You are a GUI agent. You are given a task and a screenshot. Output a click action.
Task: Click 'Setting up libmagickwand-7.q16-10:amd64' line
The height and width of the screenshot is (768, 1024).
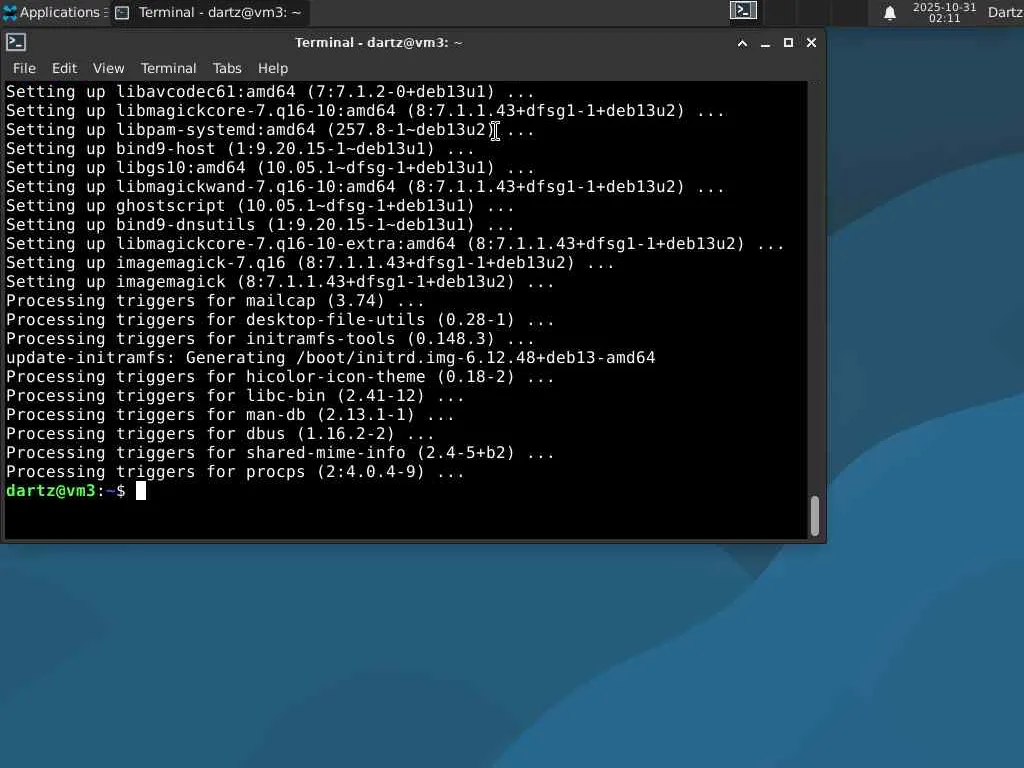point(365,187)
